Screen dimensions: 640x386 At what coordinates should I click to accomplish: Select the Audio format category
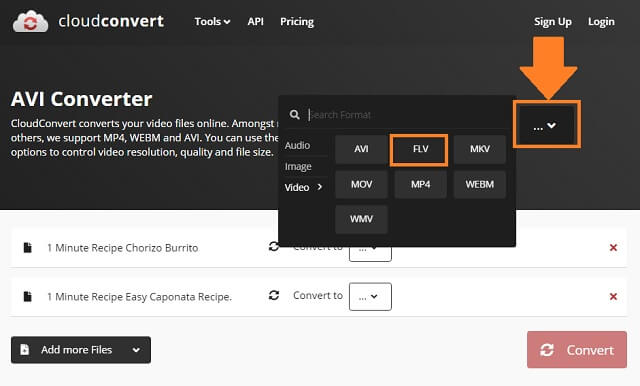pyautogui.click(x=298, y=145)
